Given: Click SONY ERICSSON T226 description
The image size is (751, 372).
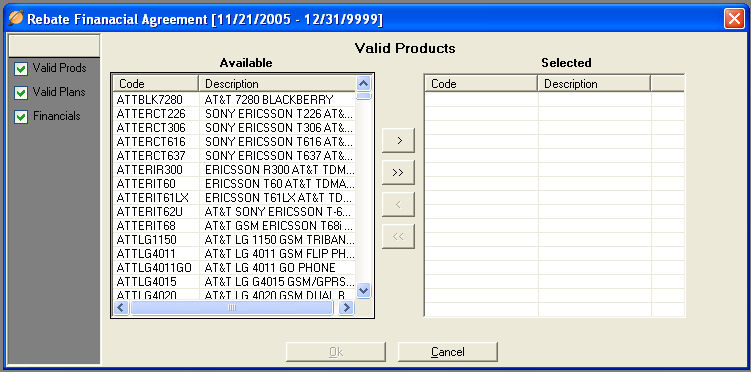Looking at the screenshot, I should 279,114.
